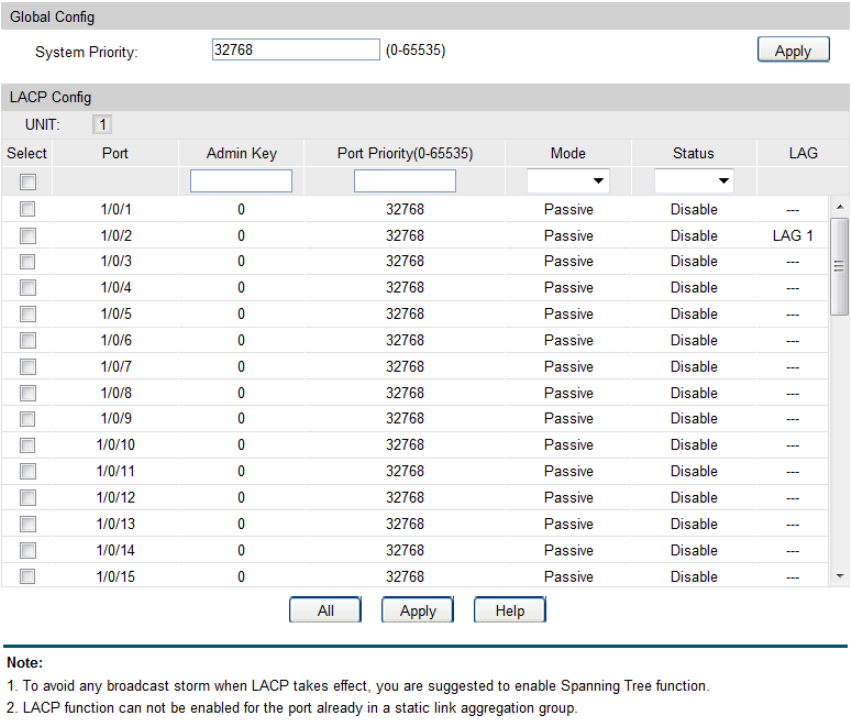Image resolution: width=851 pixels, height=726 pixels.
Task: Check the box for port 1/0/10
Action: (x=28, y=445)
